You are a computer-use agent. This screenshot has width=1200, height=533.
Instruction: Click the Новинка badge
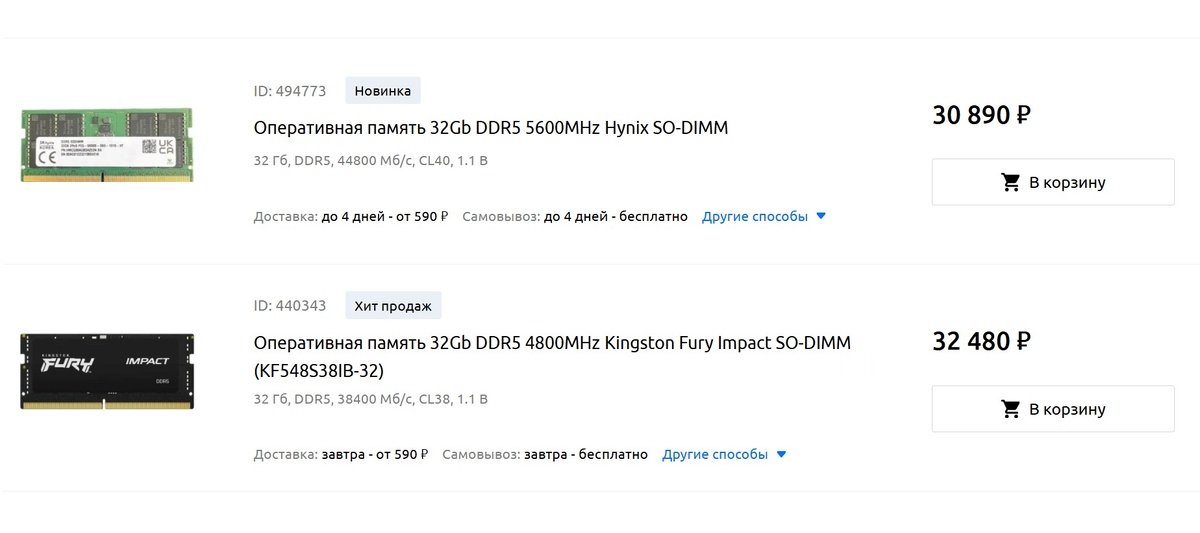click(x=383, y=91)
